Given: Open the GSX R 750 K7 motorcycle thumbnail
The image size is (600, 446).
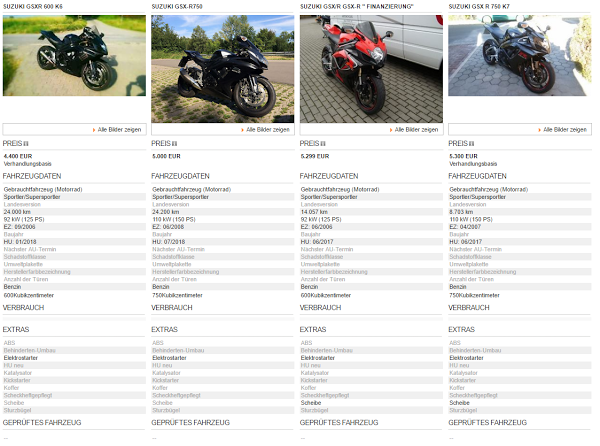Looking at the screenshot, I should point(520,55).
